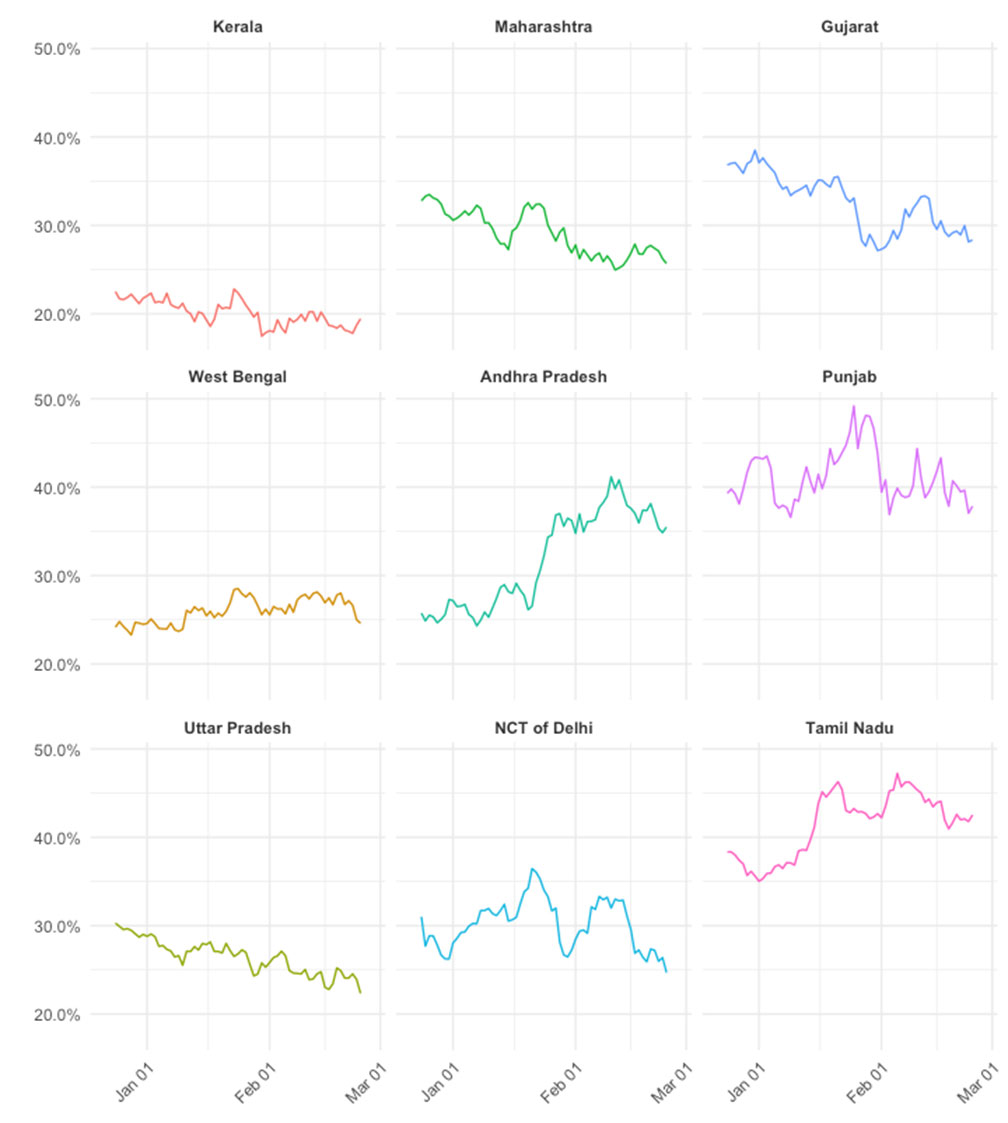Click the Gujarat facet title

pos(849,27)
